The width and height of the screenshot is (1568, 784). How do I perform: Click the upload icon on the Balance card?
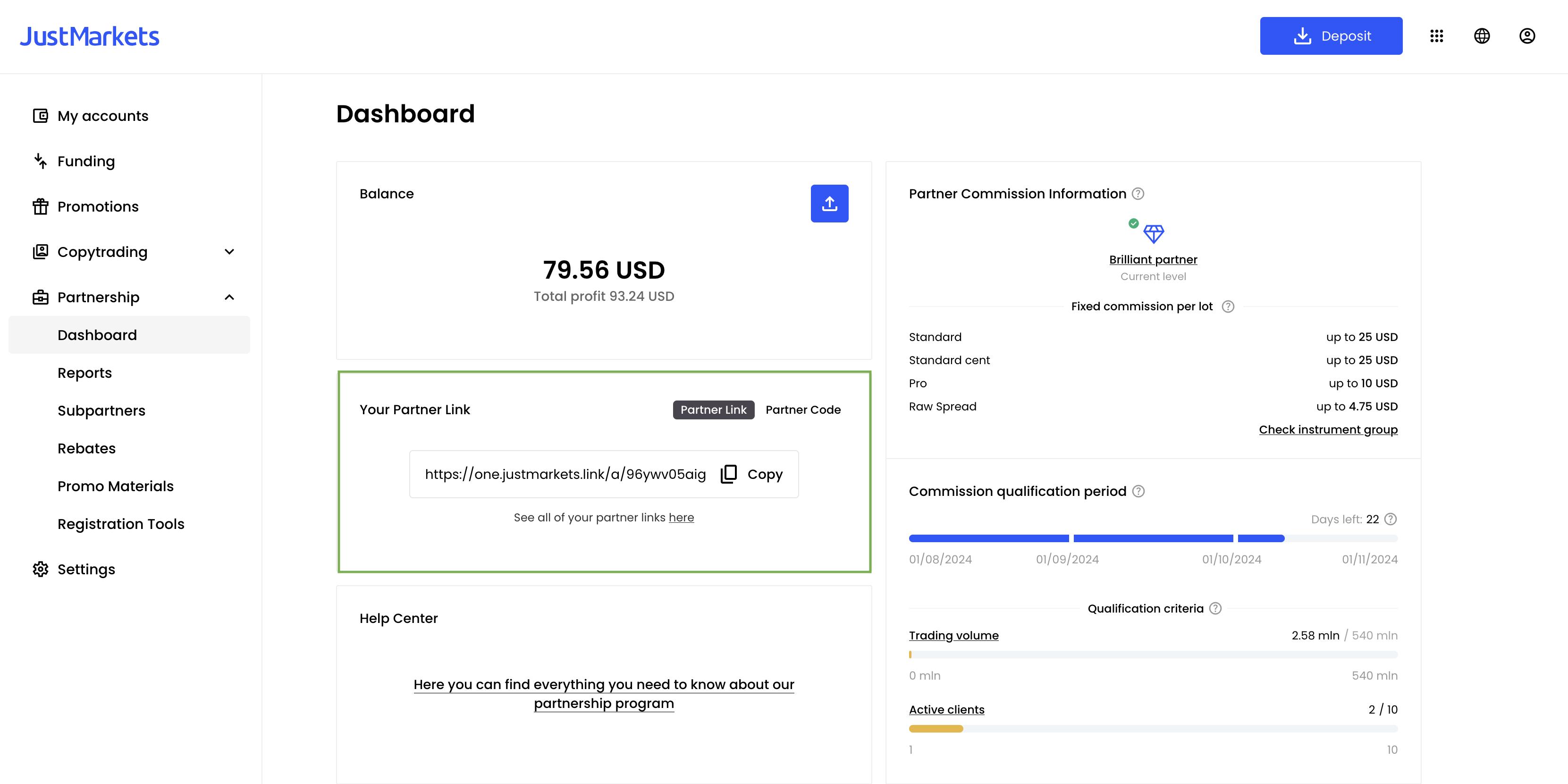coord(830,203)
